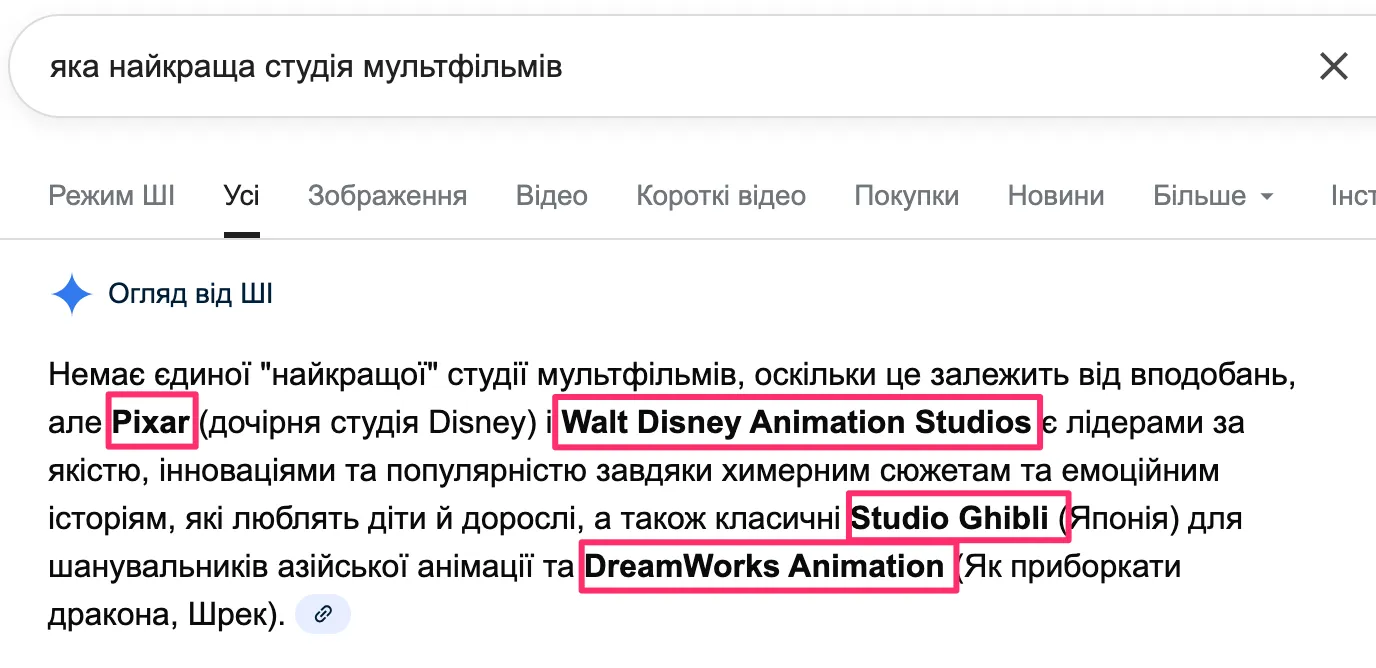Click the Огляд від ШІ heading

pyautogui.click(x=190, y=295)
